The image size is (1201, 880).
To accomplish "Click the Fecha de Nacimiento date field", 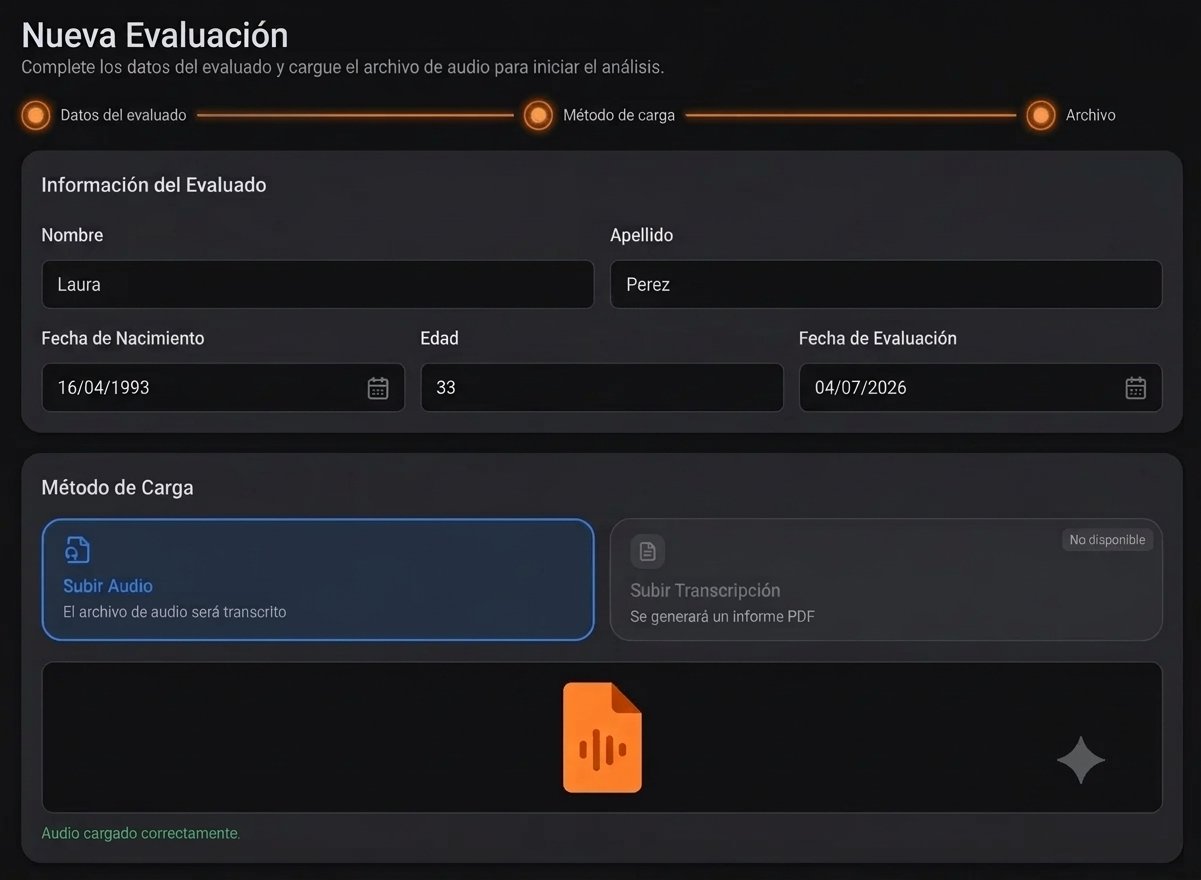I will click(223, 387).
